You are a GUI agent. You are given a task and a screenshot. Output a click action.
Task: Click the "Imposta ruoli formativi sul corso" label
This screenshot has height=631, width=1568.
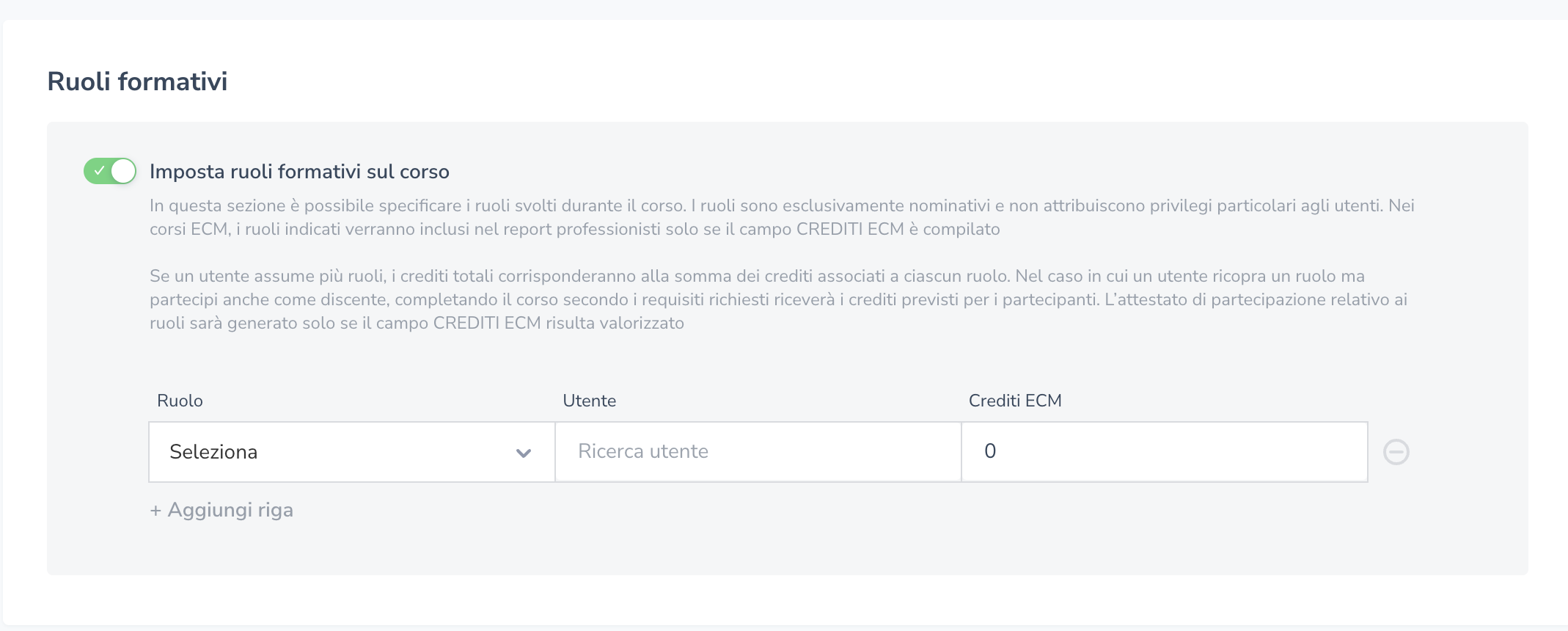299,172
